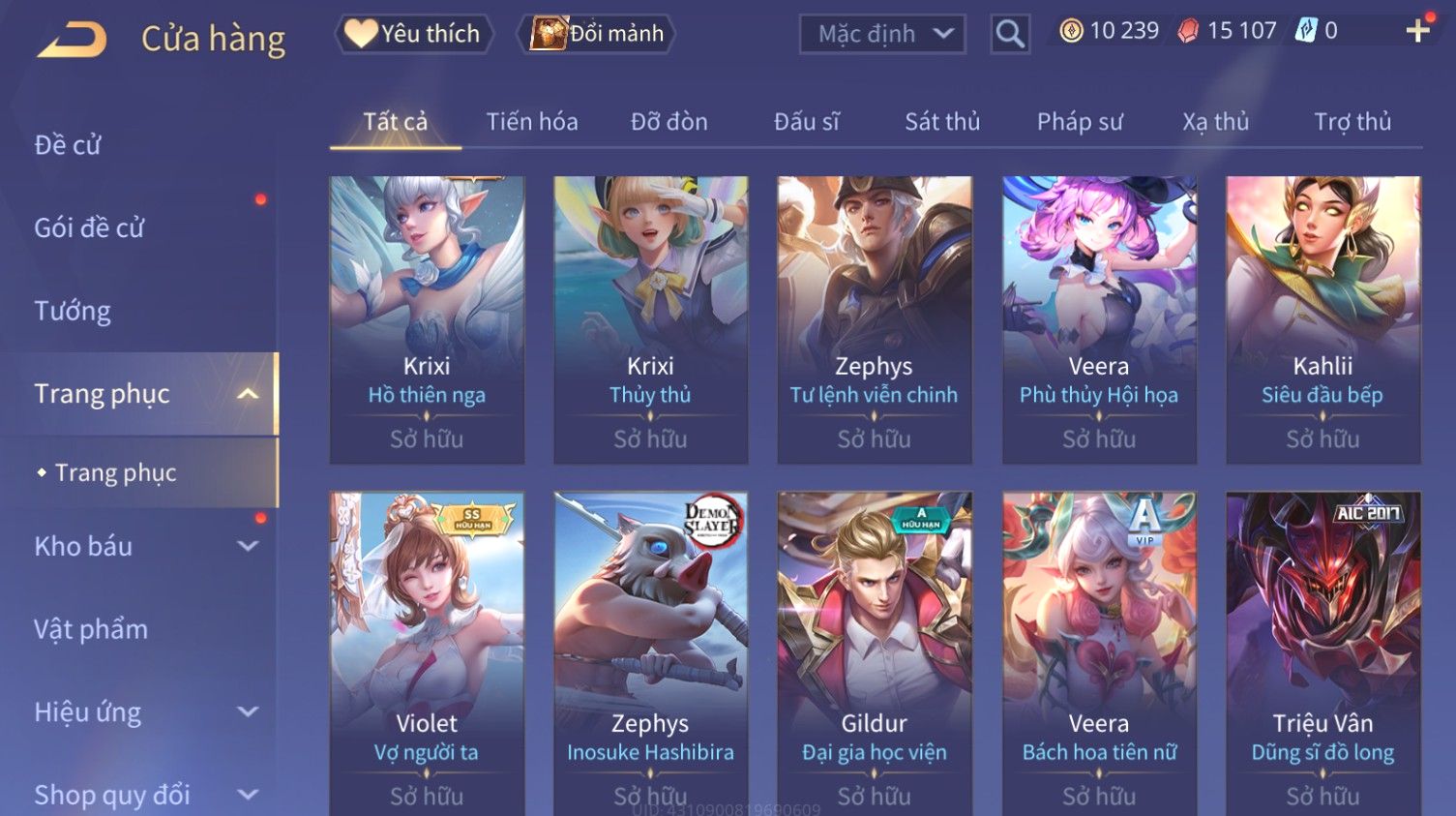Open Tướng in the sidebar
Screen dimensions: 1456x816
pyautogui.click(x=73, y=311)
